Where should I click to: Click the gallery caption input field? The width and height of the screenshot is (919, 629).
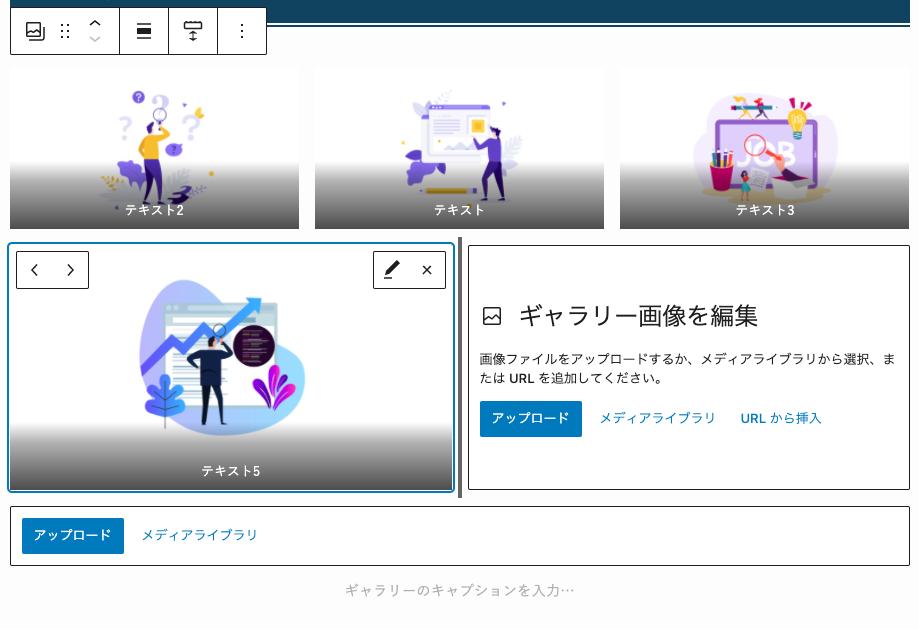pyautogui.click(x=460, y=590)
